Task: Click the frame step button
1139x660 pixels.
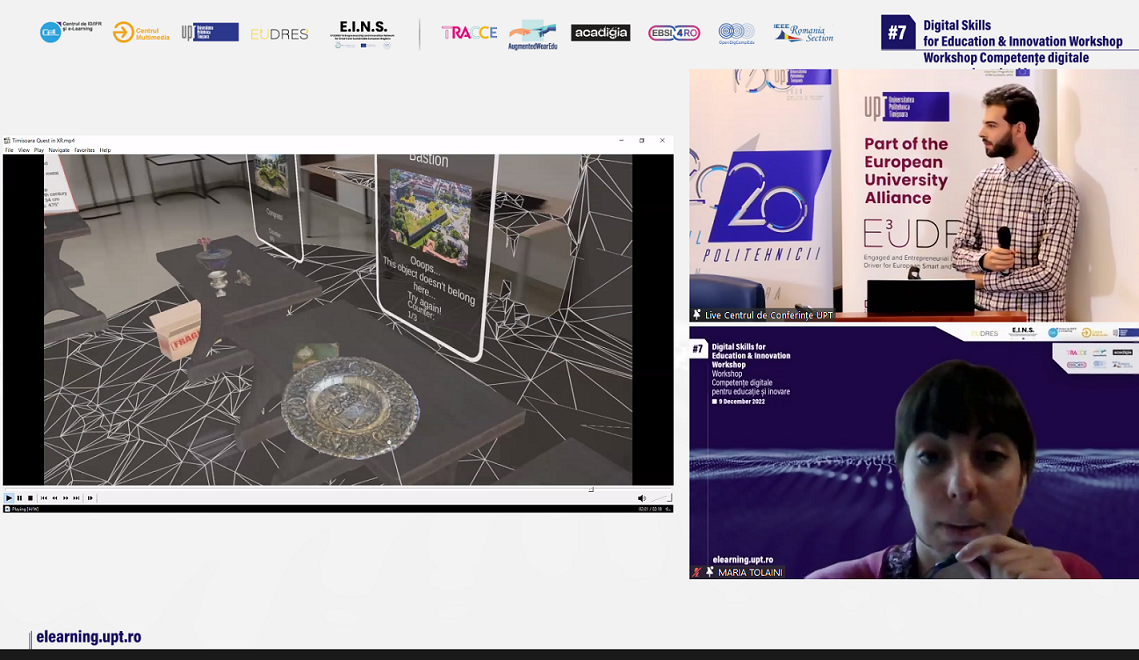Action: 90,498
